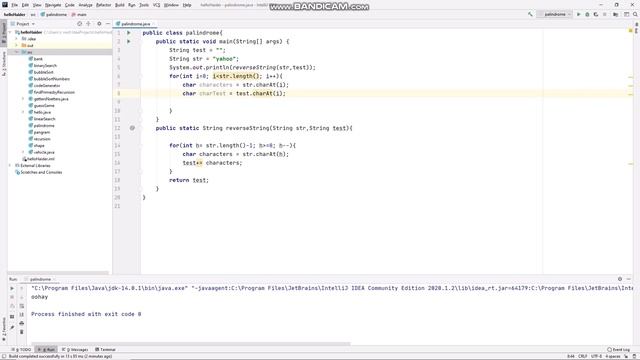
Task: Click run gutter arrow beside class palindrome
Action: [x=129, y=33]
